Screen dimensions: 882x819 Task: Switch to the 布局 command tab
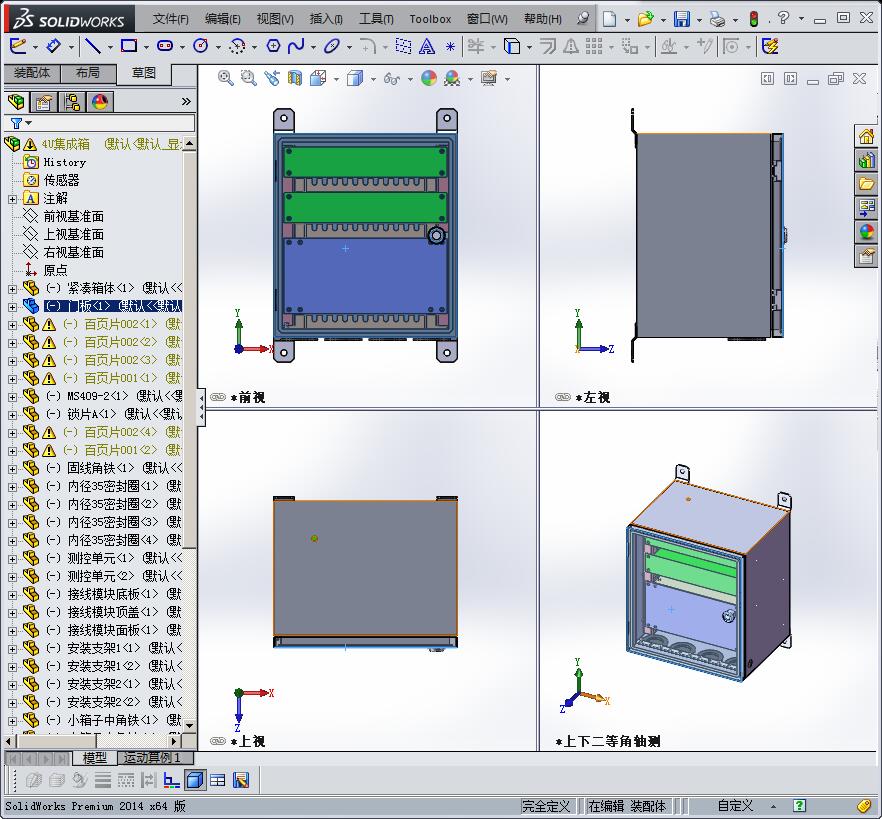click(88, 73)
